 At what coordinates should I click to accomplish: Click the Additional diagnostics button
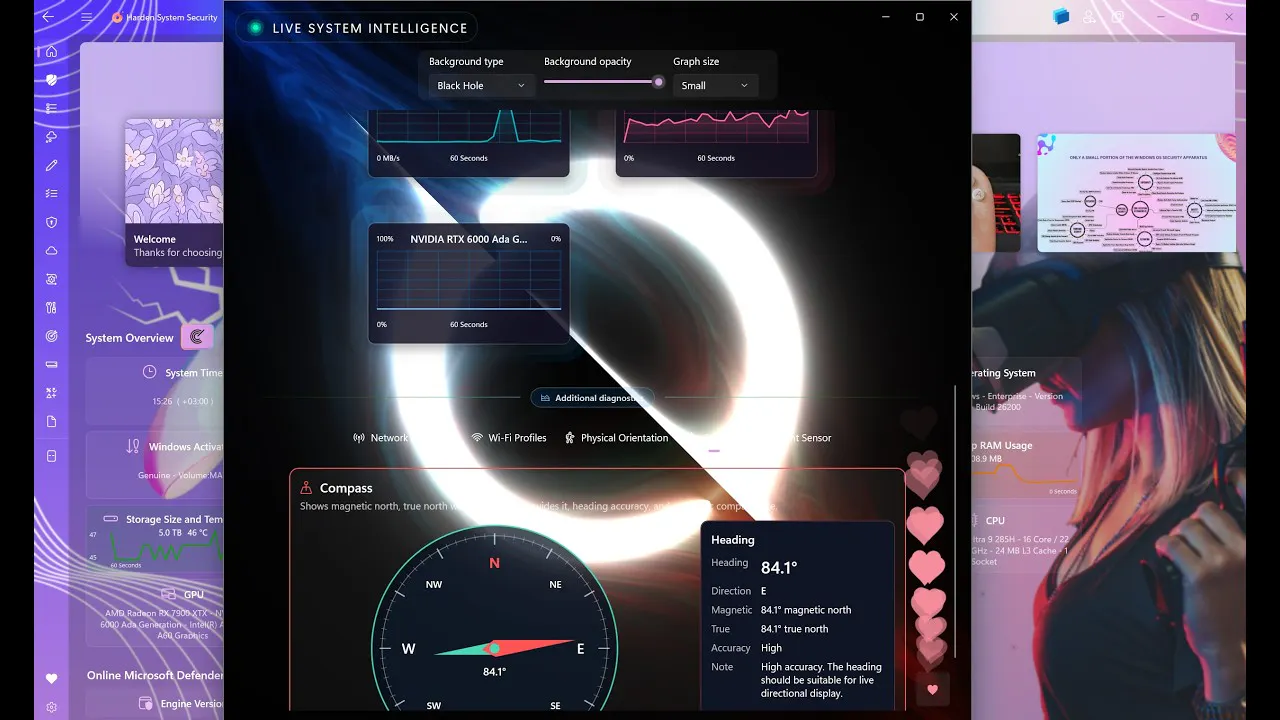pos(592,398)
